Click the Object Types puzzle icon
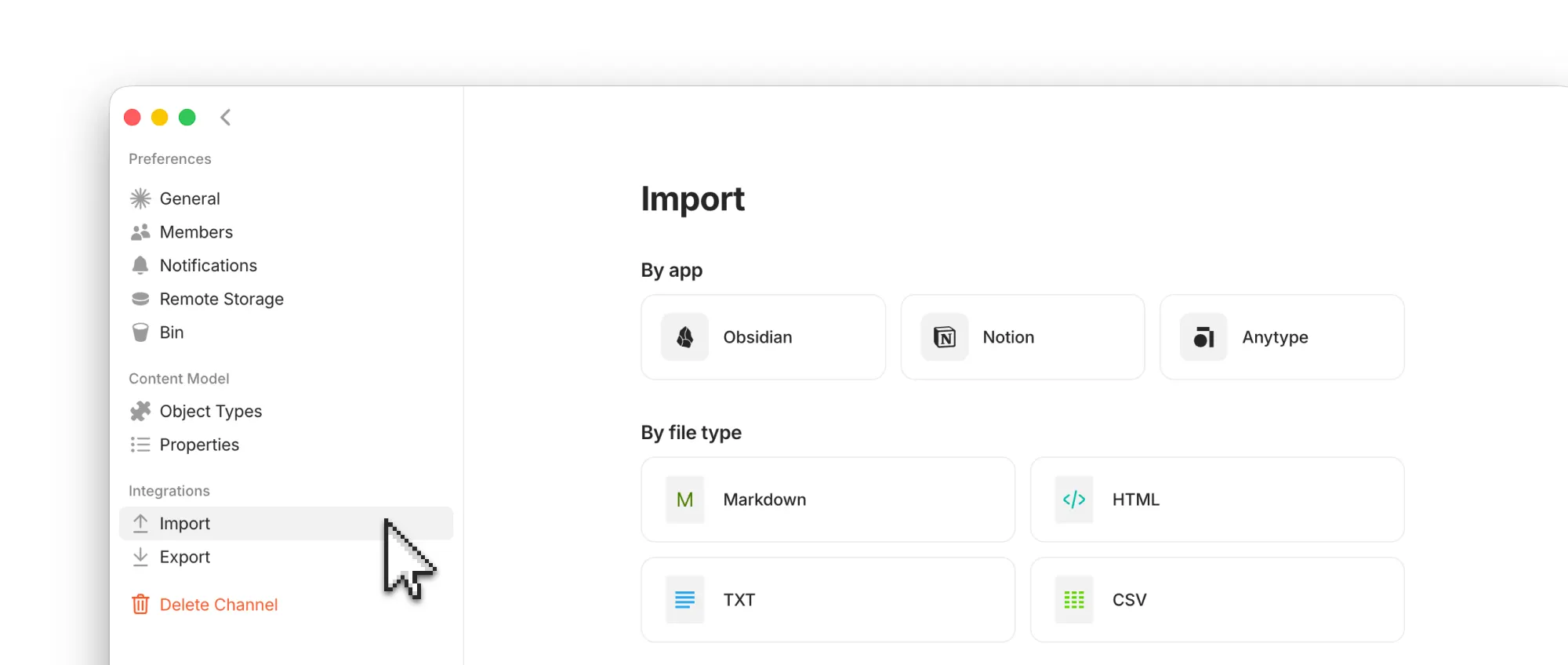 tap(140, 411)
